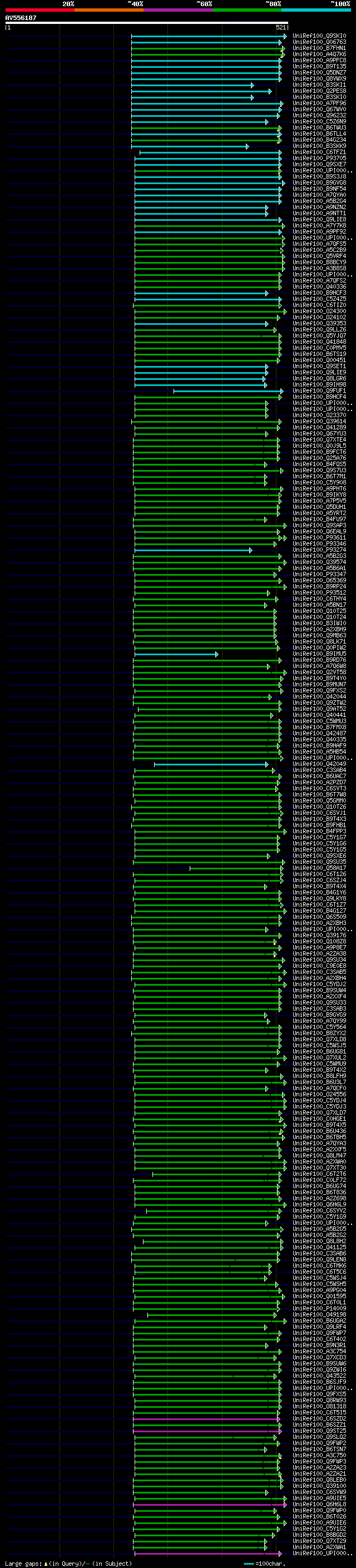Click the white query sequence bar
The height and width of the screenshot is (1568, 356).
[147, 22]
